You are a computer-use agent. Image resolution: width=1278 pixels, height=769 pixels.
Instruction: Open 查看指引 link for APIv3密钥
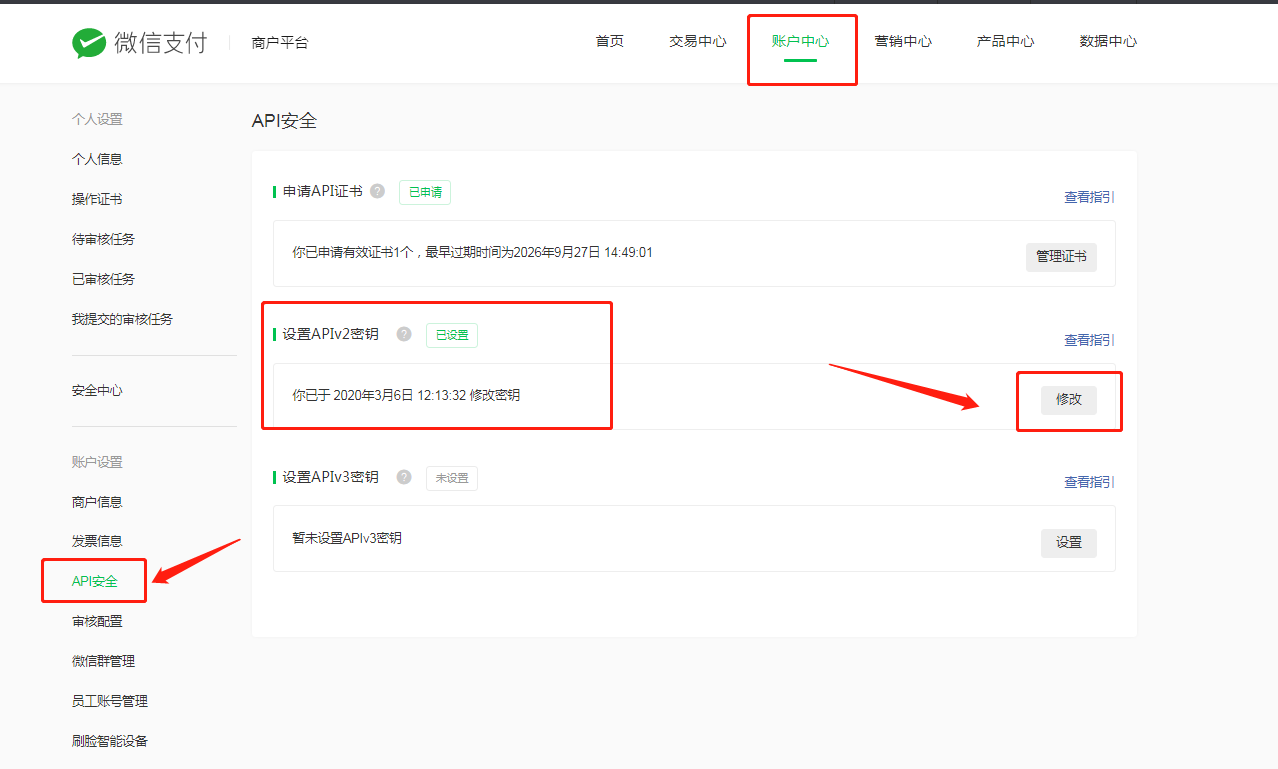(1089, 483)
